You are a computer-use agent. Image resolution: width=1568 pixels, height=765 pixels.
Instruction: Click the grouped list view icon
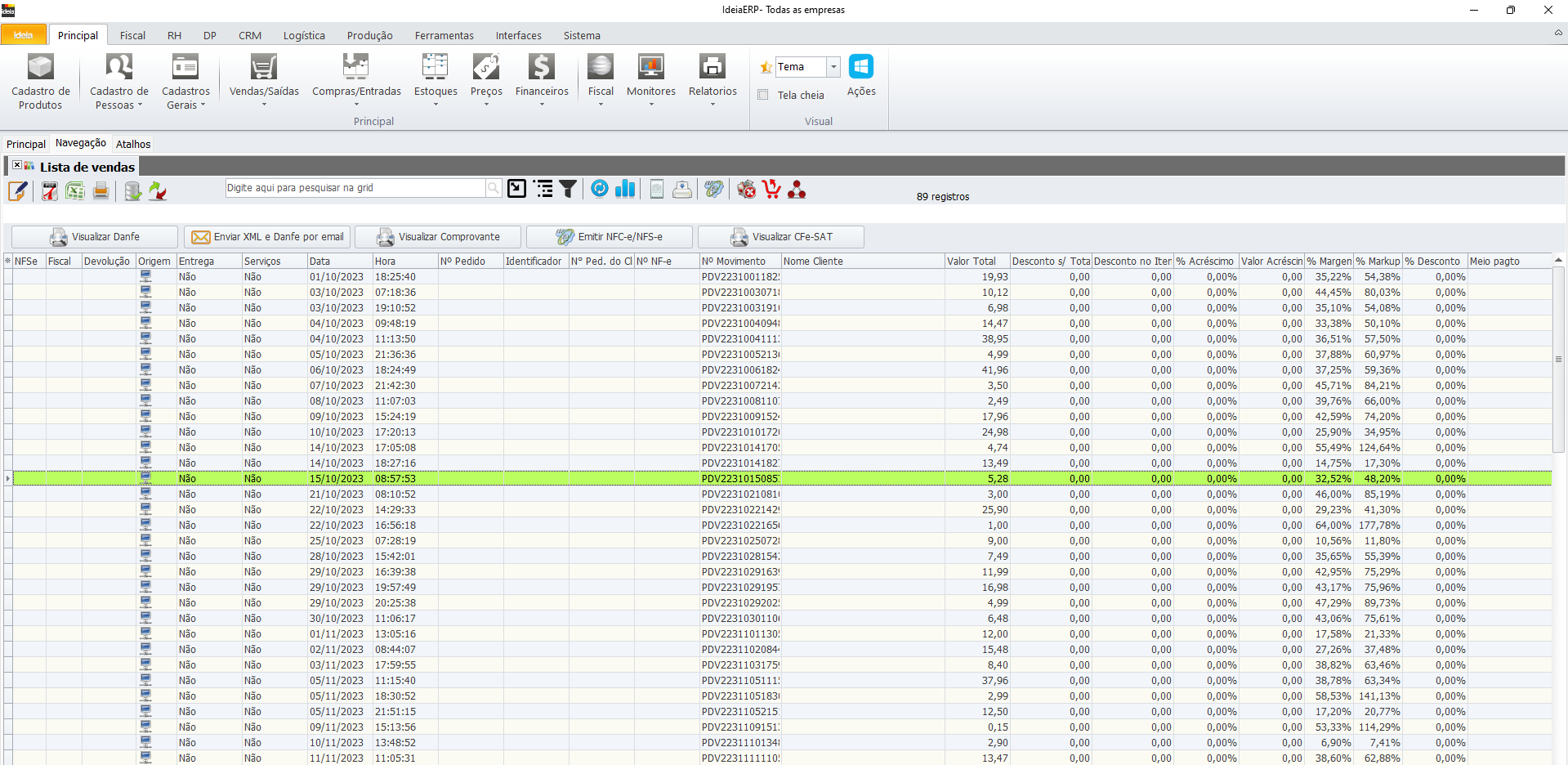pos(543,189)
